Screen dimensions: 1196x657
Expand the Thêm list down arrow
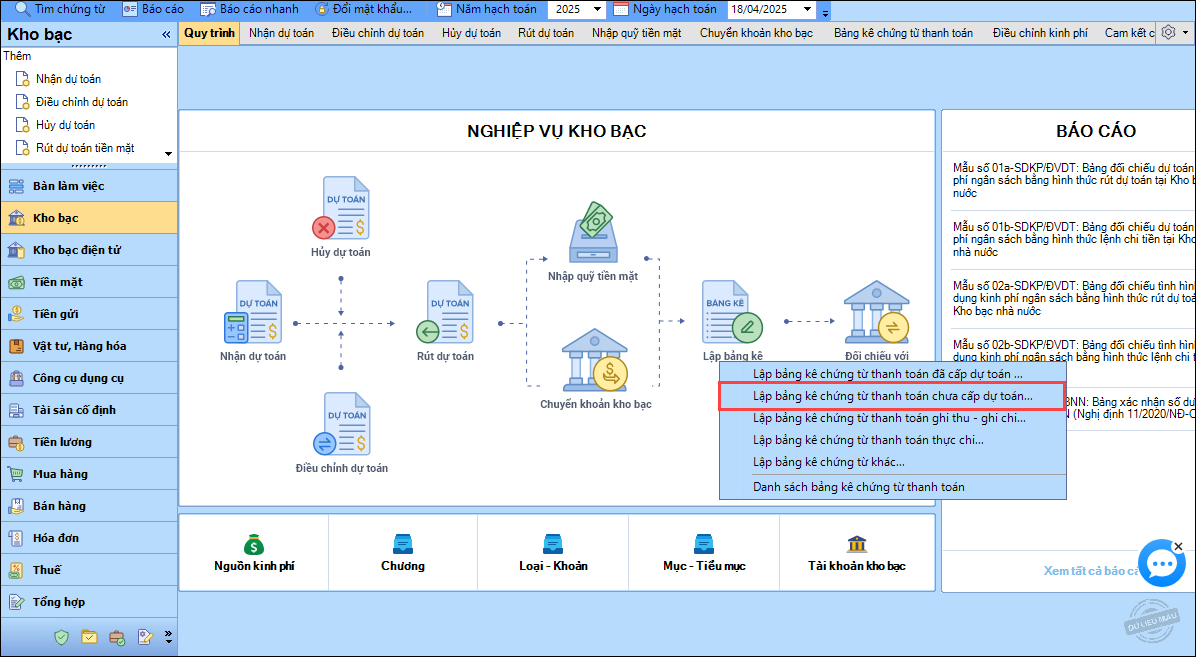coord(169,154)
